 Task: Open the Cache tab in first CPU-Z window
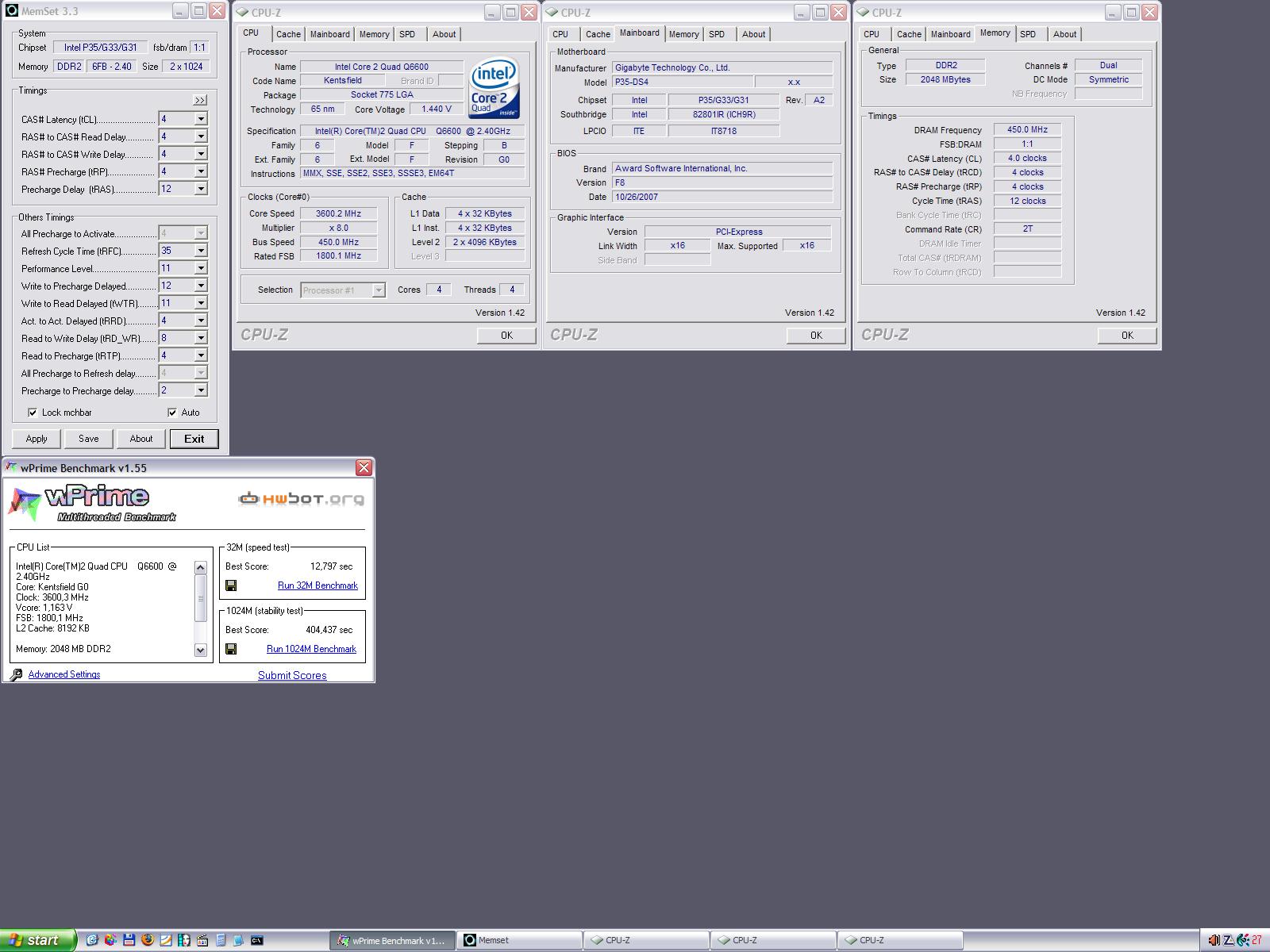[x=288, y=34]
